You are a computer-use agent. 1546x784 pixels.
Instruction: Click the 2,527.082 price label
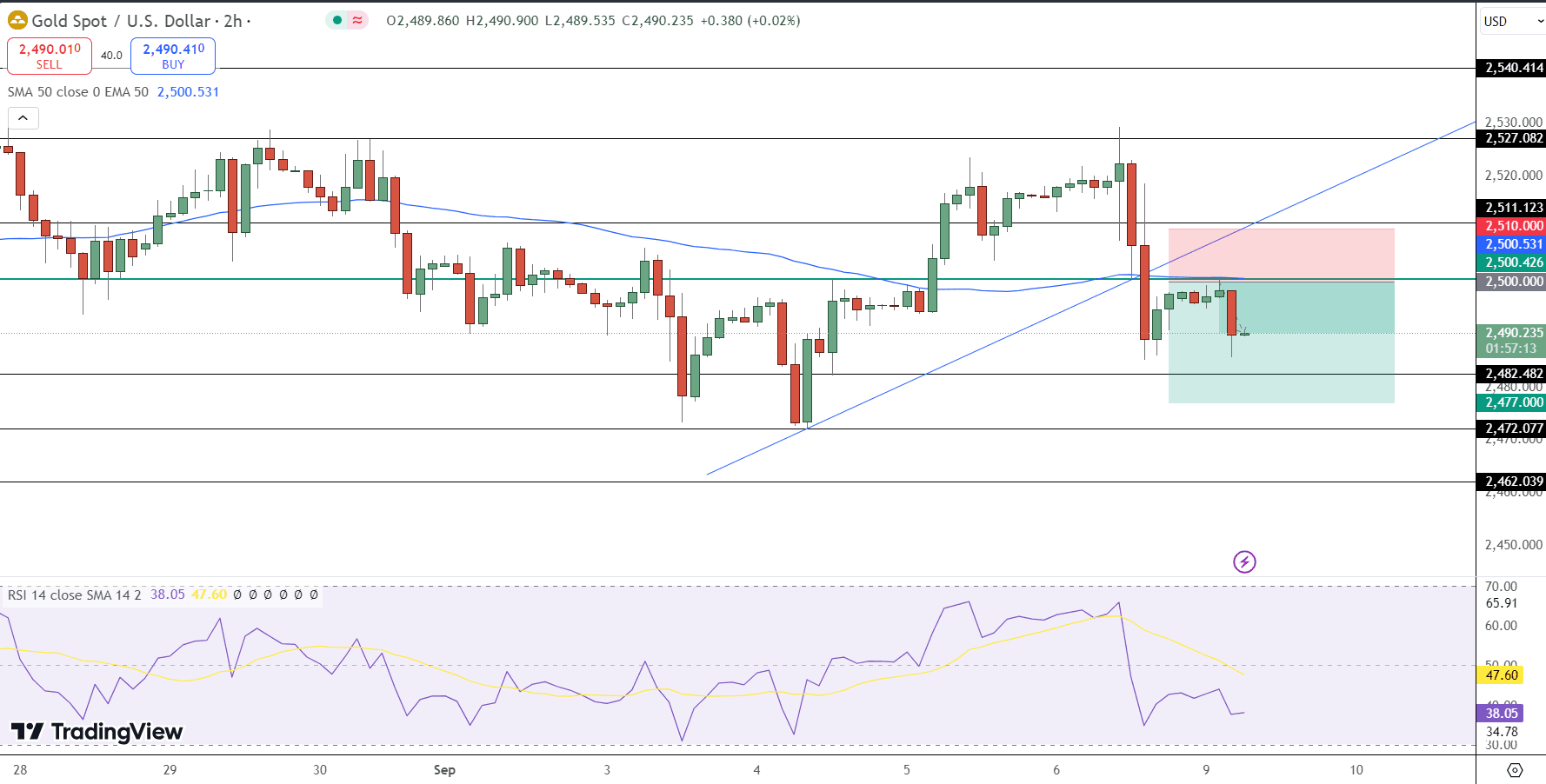(1511, 138)
